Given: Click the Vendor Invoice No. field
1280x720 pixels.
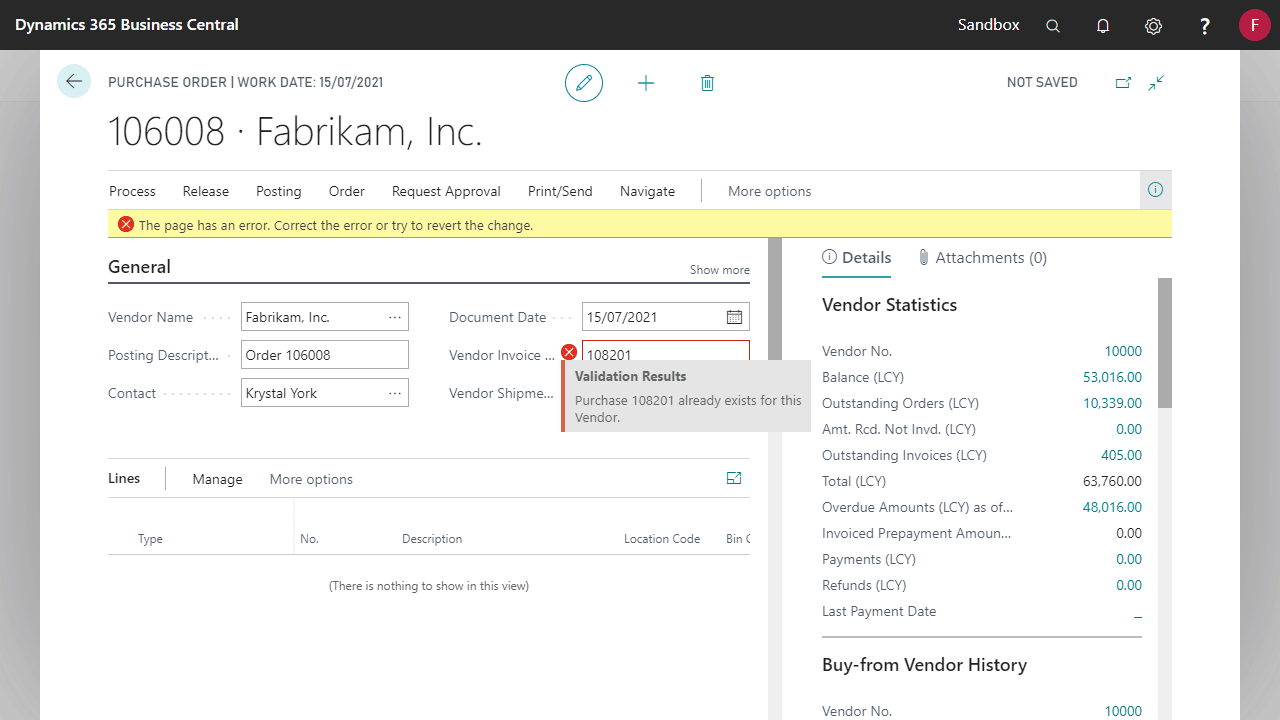Looking at the screenshot, I should pyautogui.click(x=666, y=352).
